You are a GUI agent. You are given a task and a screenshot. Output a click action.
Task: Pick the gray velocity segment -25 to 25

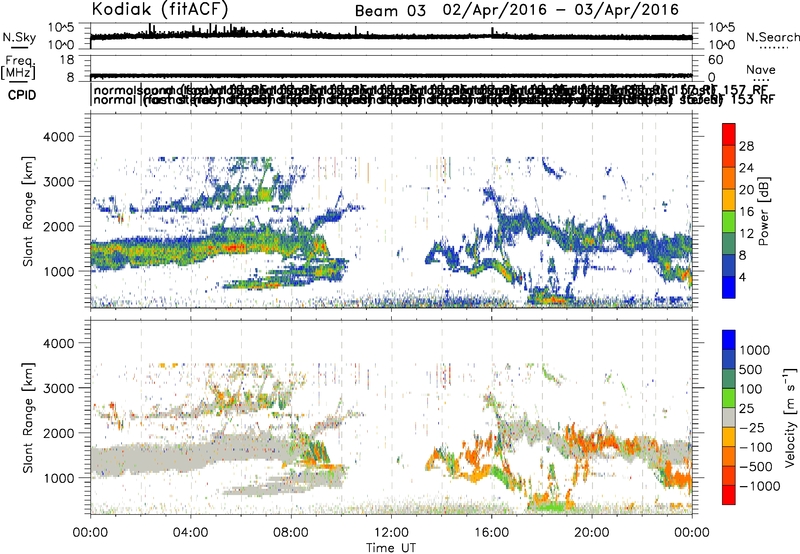729,418
